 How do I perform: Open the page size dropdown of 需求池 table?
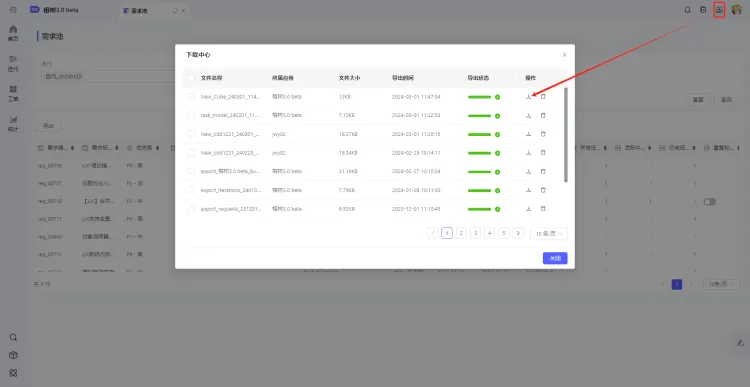tap(721, 284)
